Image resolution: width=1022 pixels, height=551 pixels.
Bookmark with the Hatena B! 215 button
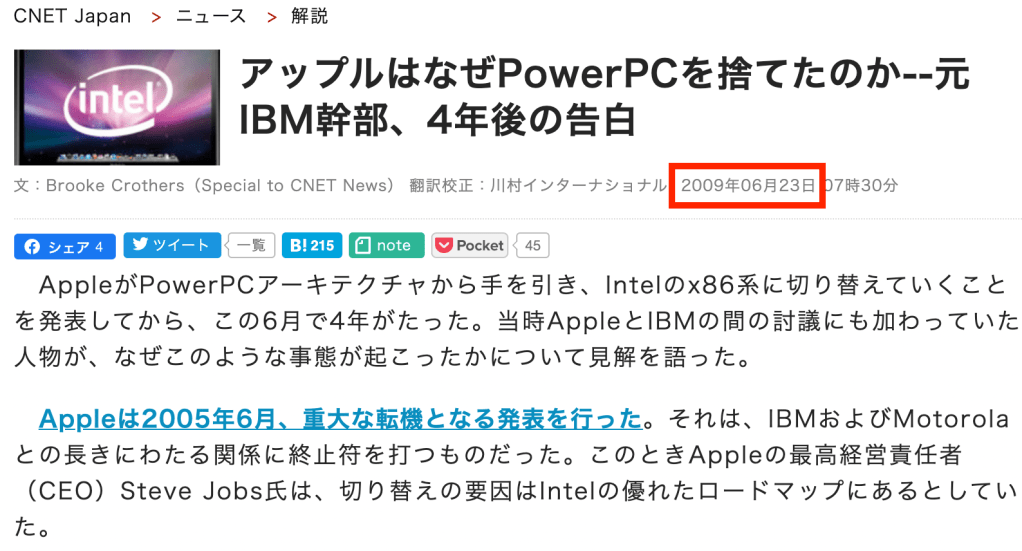point(312,245)
